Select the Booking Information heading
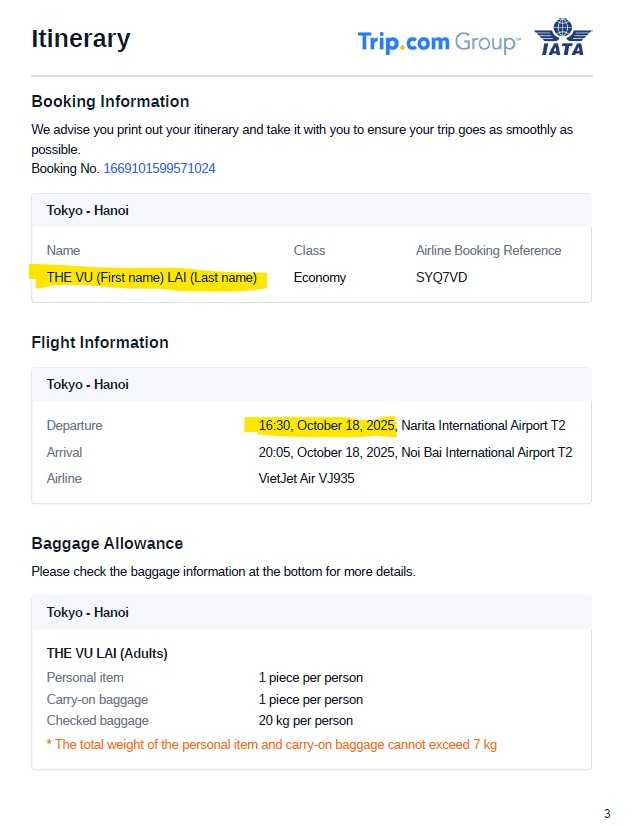The width and height of the screenshot is (641, 827). [110, 101]
